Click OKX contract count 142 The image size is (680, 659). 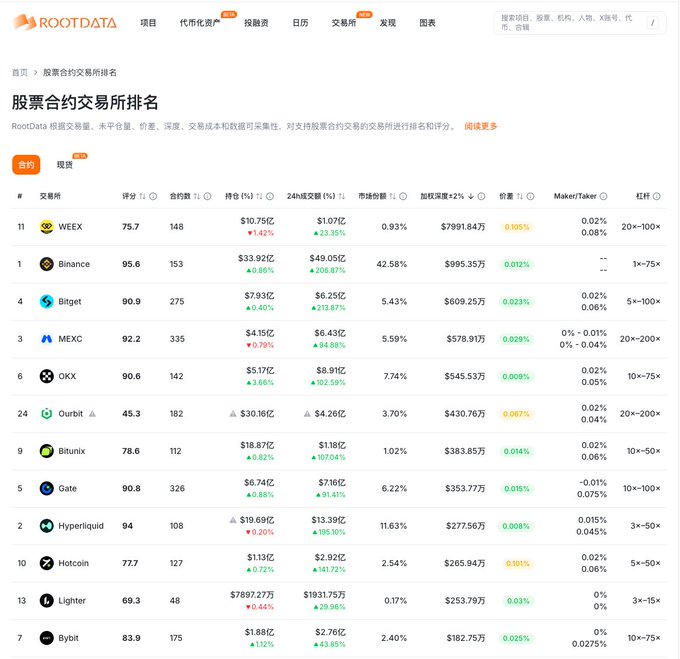click(x=177, y=376)
